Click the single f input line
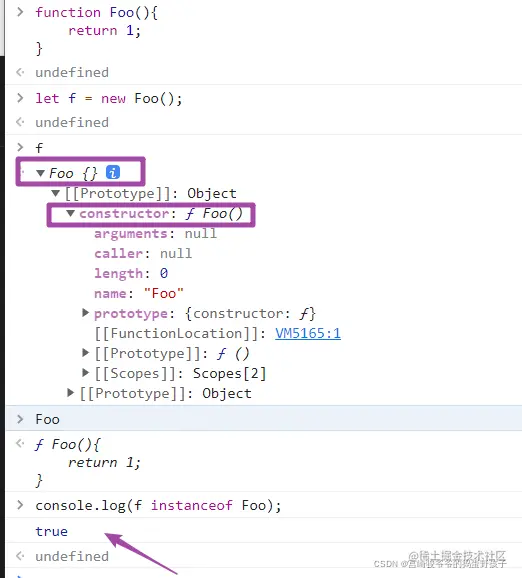Image resolution: width=522 pixels, height=578 pixels. pyautogui.click(x=39, y=148)
